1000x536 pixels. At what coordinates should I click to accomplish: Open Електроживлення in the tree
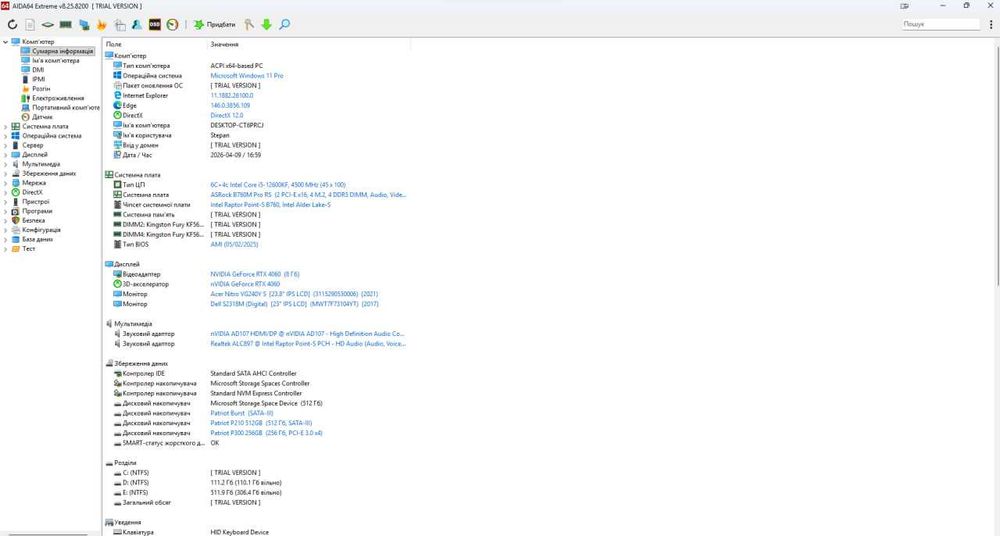pos(58,98)
